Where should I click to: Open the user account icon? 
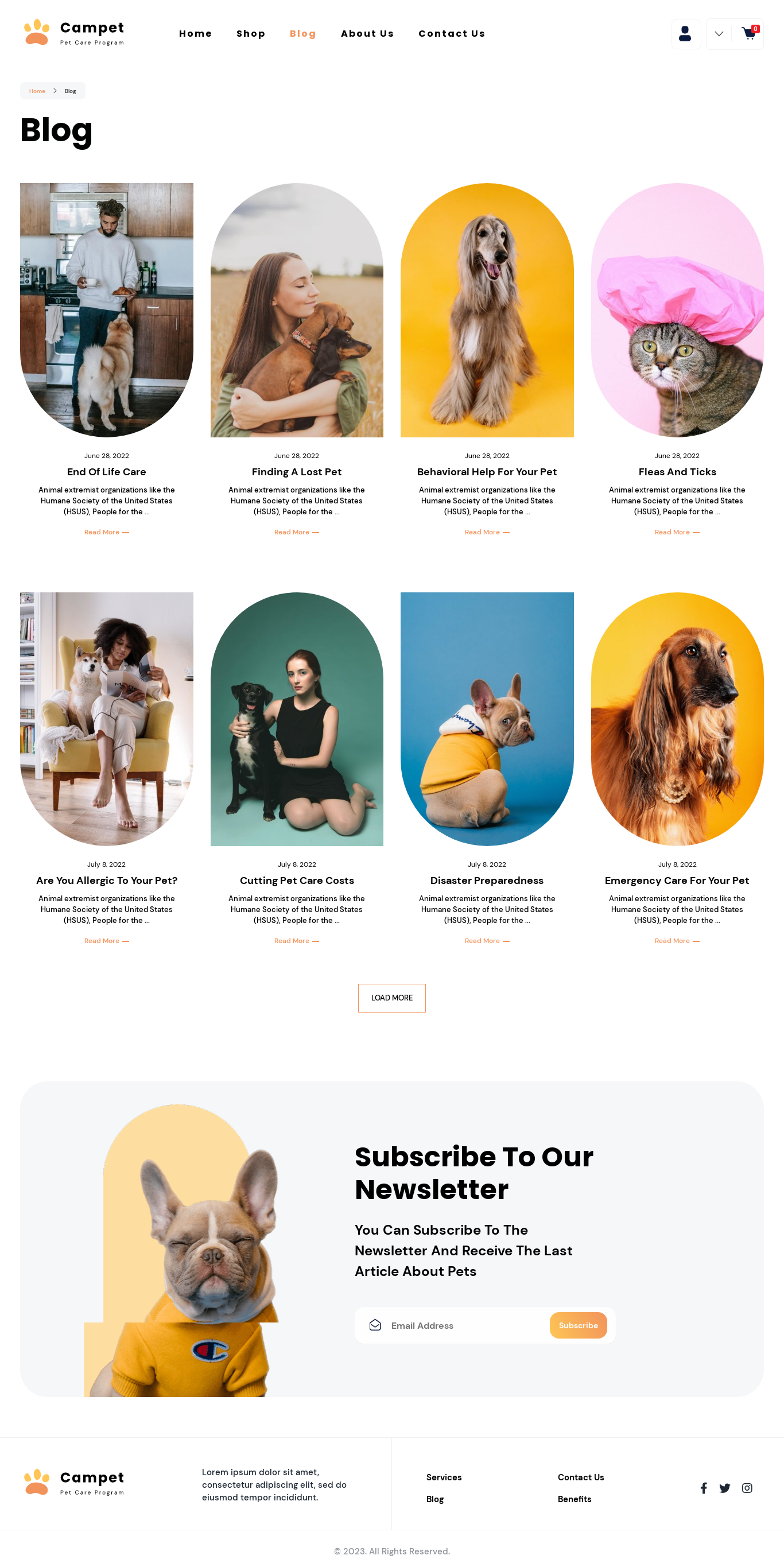(685, 33)
